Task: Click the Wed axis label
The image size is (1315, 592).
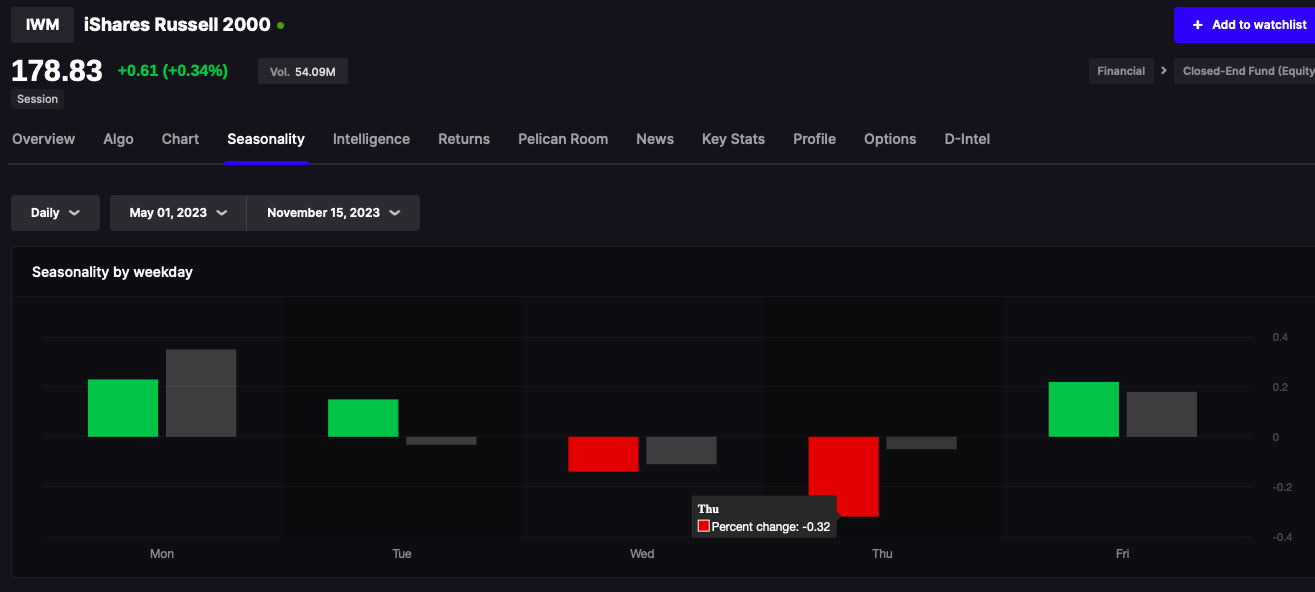Action: pyautogui.click(x=642, y=554)
